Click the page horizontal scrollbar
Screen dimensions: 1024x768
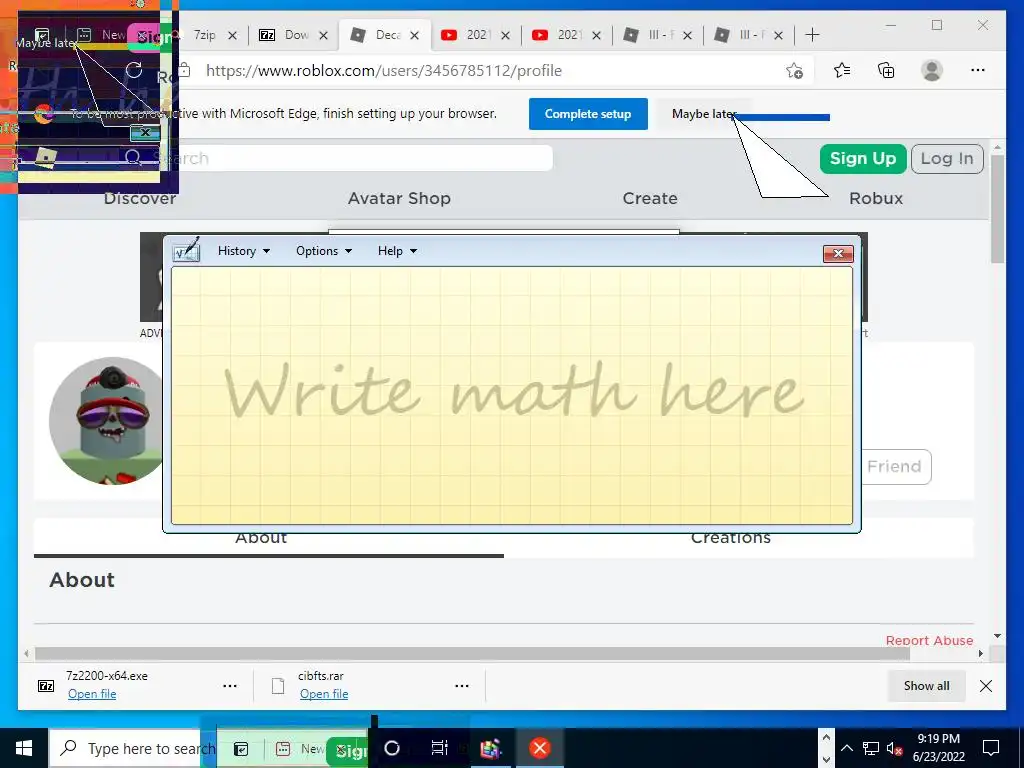472,653
